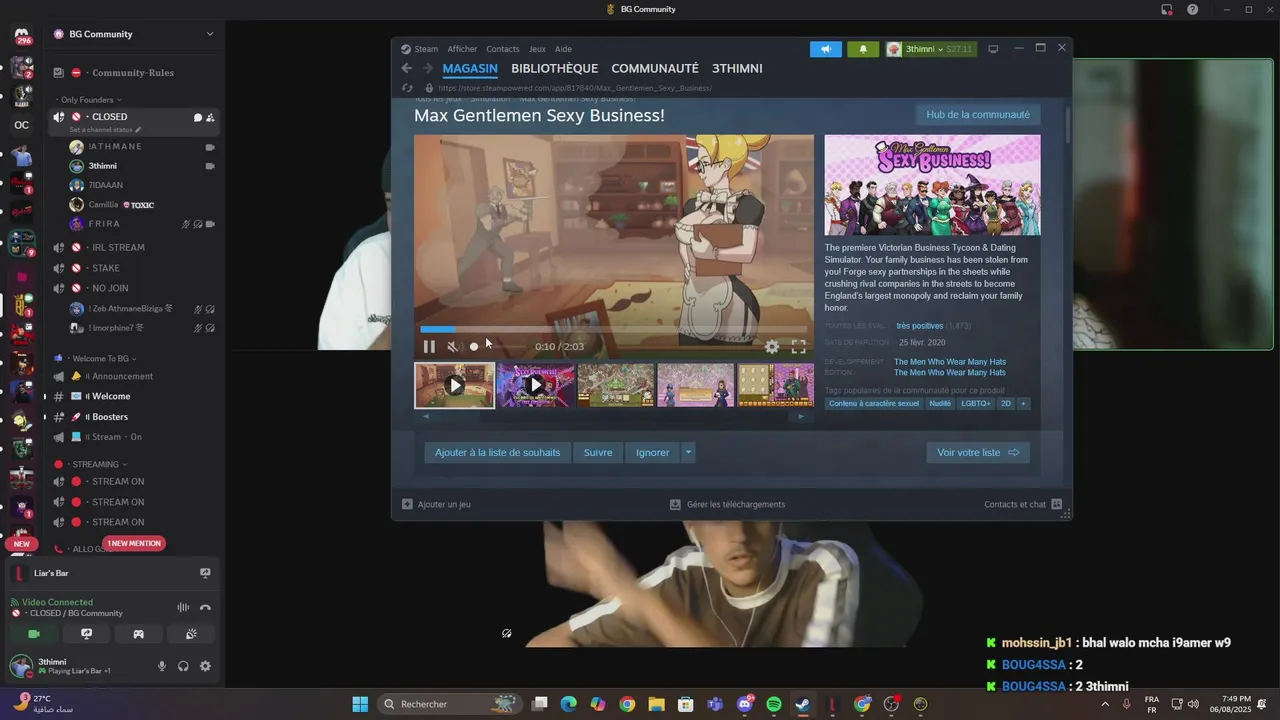Open the Jeux menu
The width and height of the screenshot is (1280, 720).
point(537,49)
